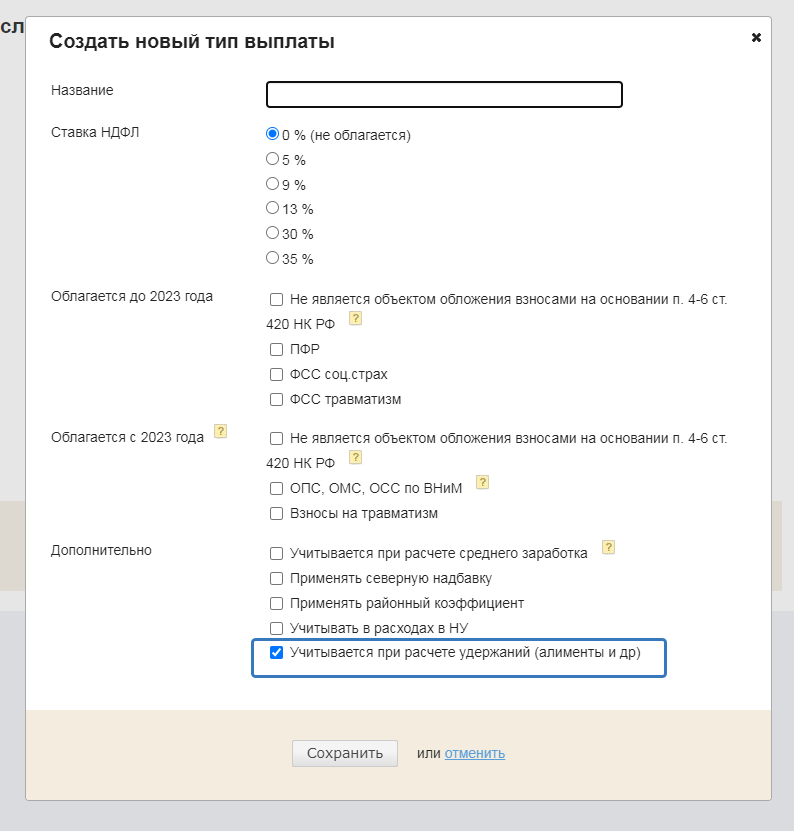Open help icon beside "Облагается с 2023 года" label

coord(221,432)
